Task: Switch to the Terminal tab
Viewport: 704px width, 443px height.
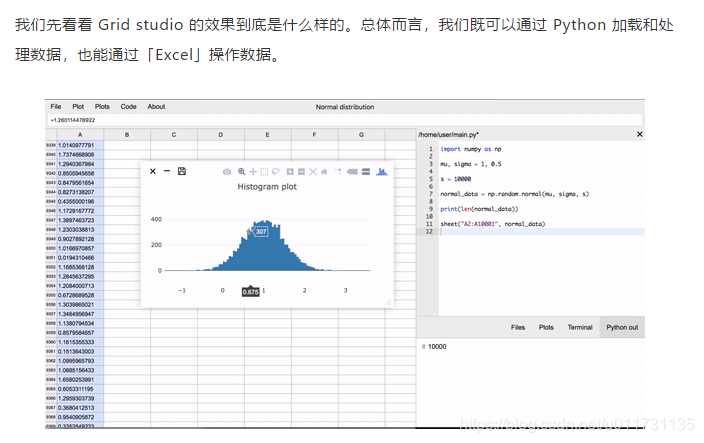Action: point(580,327)
